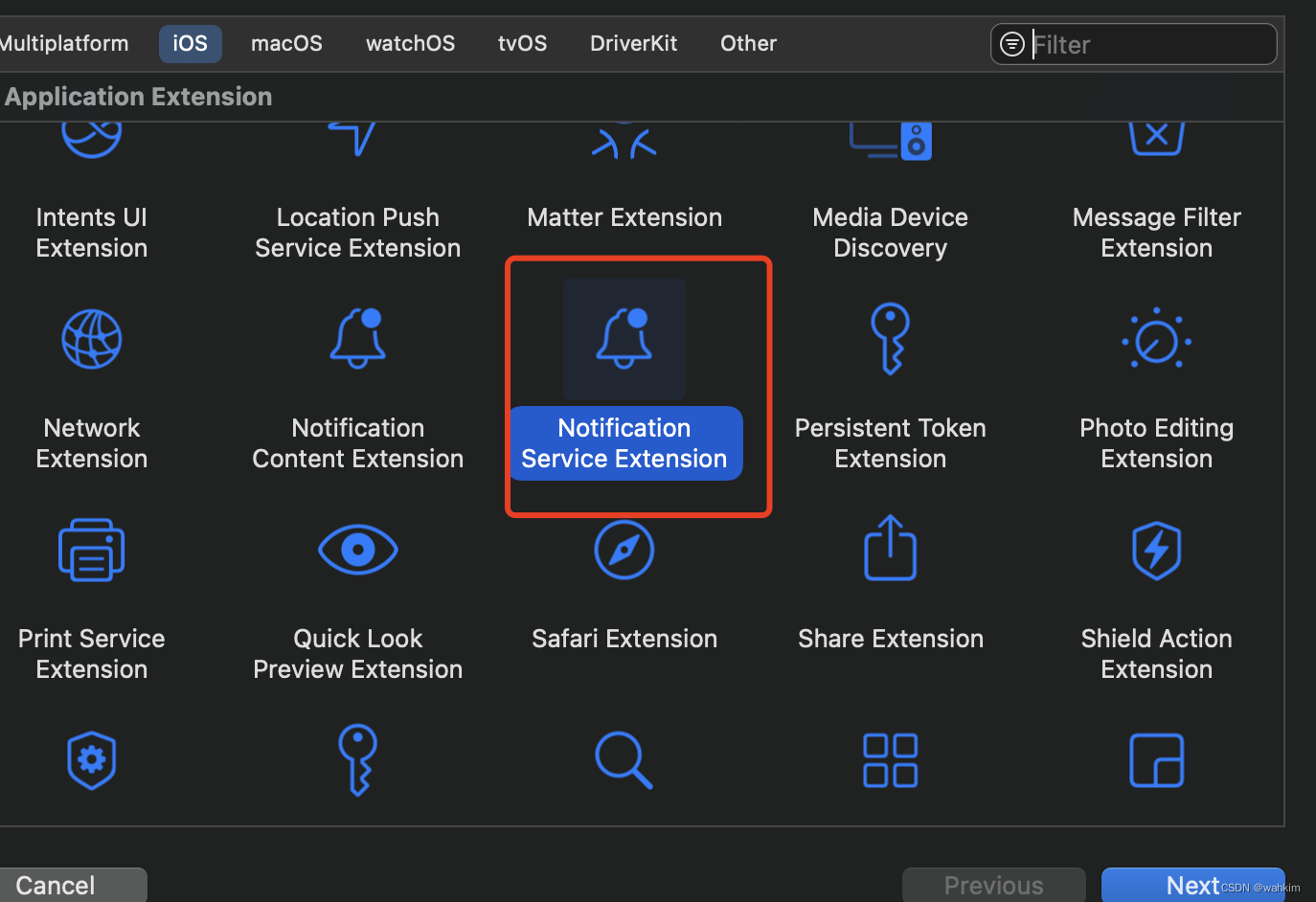Open the watchOS tab

411,43
